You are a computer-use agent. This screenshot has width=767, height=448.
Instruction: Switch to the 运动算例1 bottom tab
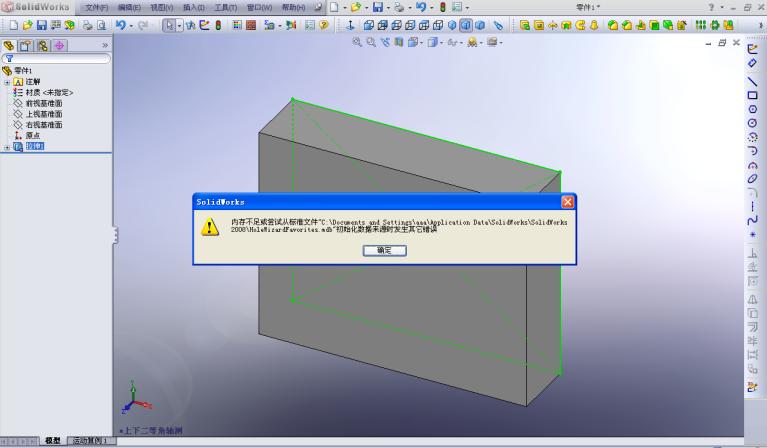pos(91,441)
